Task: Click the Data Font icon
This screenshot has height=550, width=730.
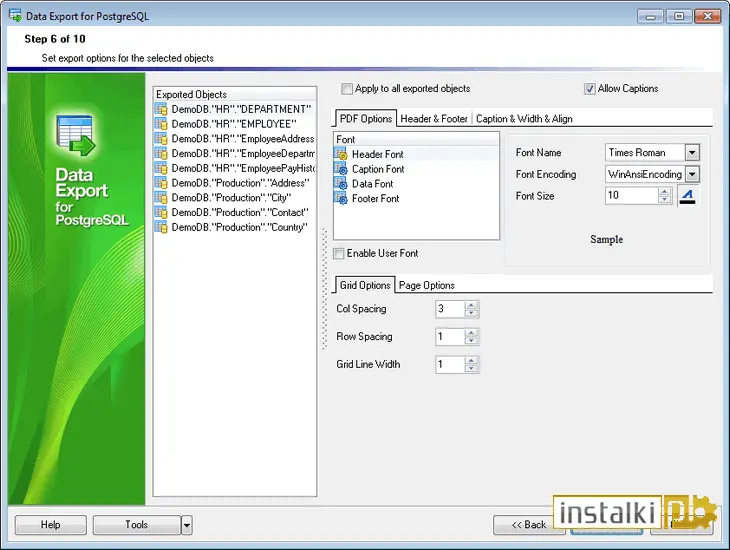Action: (x=341, y=184)
